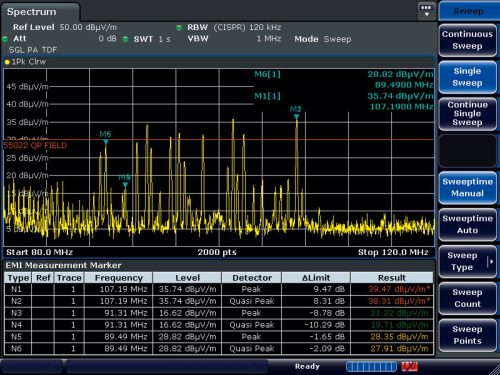Click the 2000 pts label

(217, 252)
